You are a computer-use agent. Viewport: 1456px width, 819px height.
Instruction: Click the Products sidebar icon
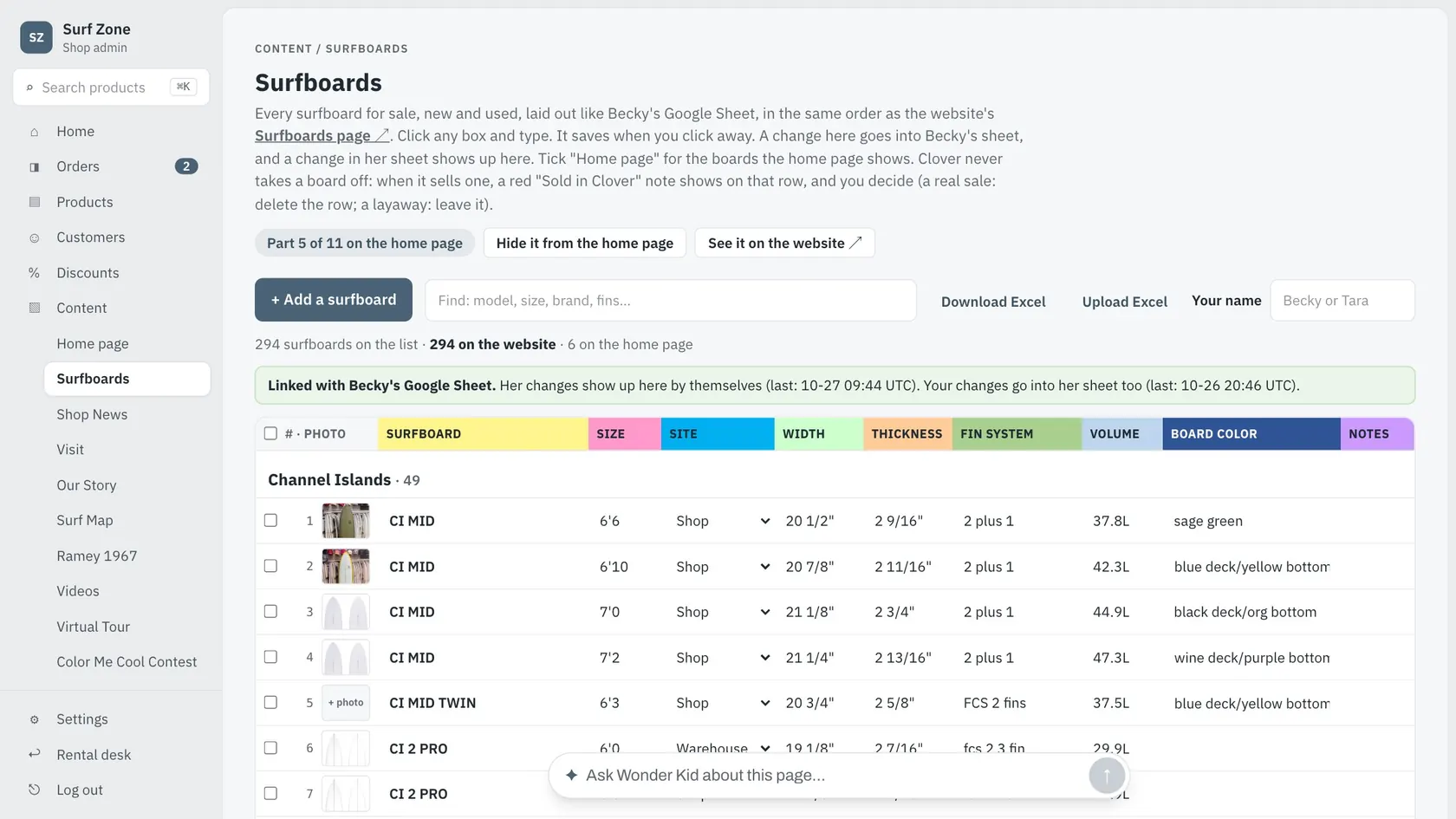35,202
